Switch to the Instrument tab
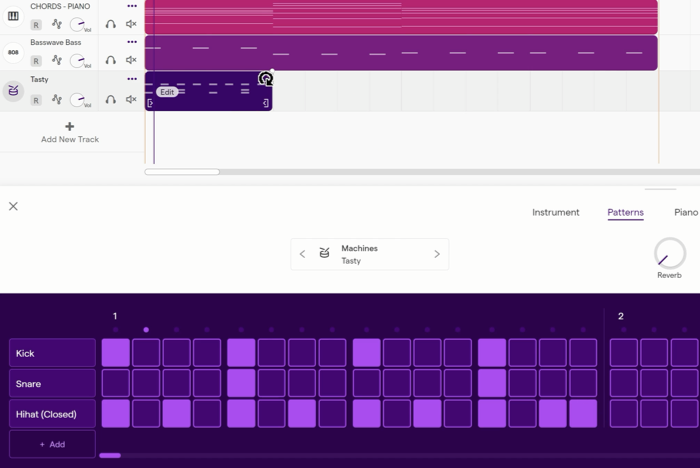Viewport: 700px width, 468px height. tap(556, 213)
